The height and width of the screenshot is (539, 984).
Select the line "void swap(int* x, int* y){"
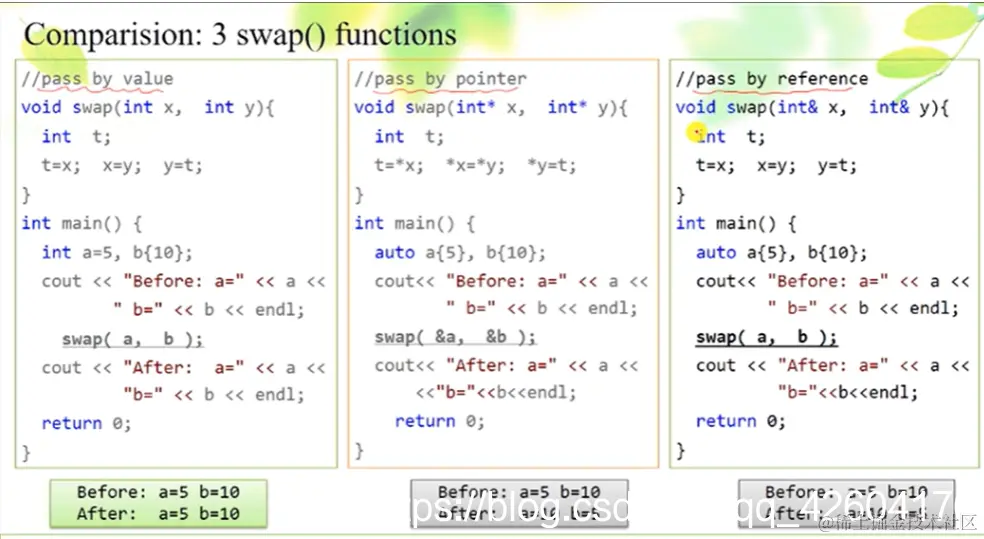click(490, 107)
